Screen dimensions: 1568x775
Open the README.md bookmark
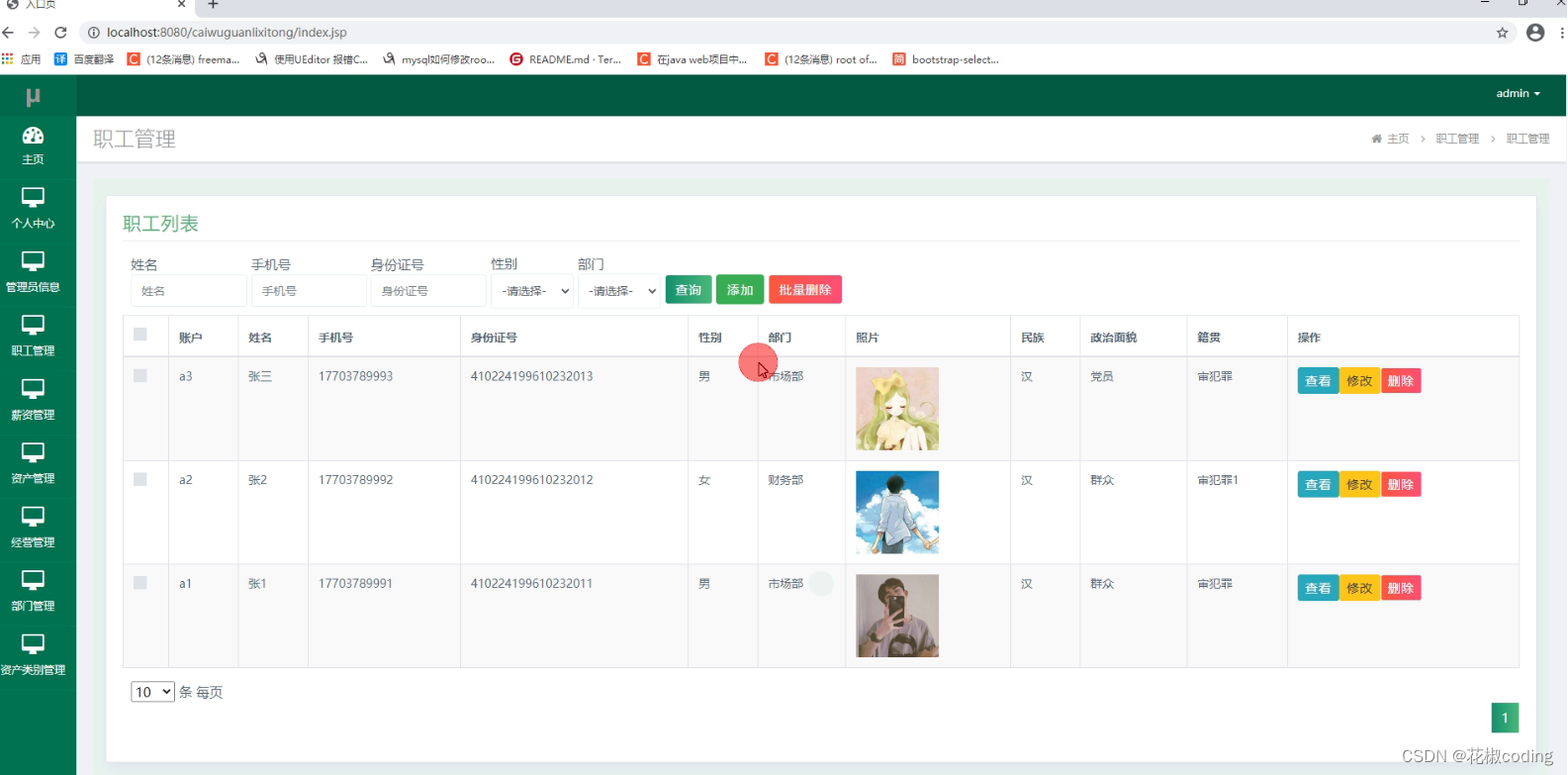tap(566, 59)
